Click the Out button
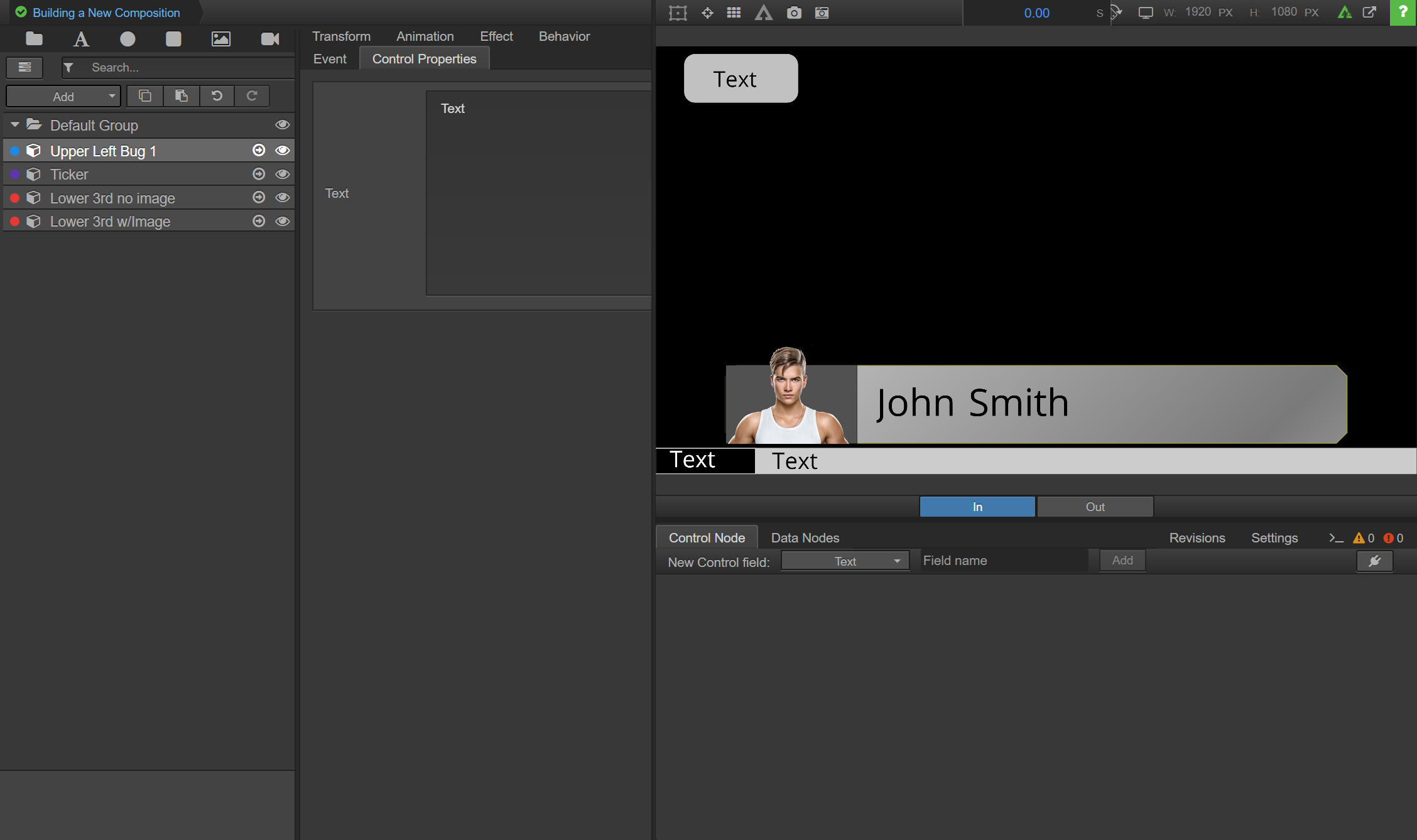1417x840 pixels. point(1095,507)
